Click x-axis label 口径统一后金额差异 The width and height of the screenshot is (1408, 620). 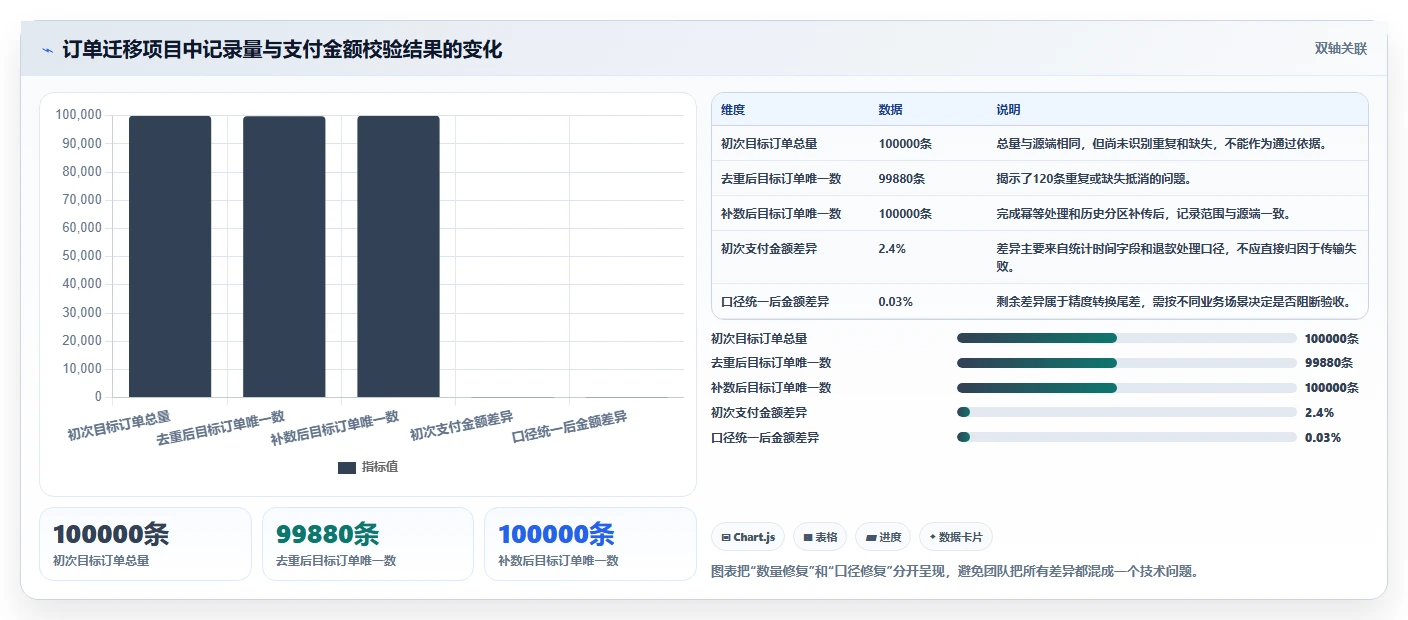[570, 428]
